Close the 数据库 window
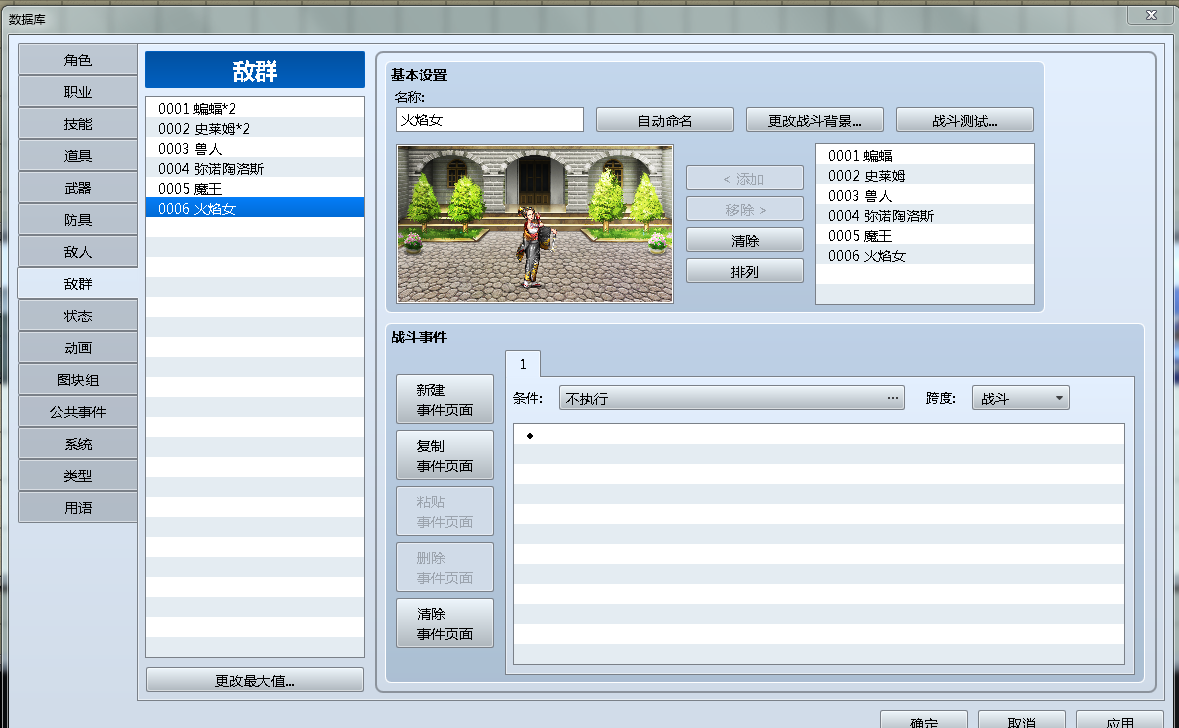1179x728 pixels. tap(1150, 14)
